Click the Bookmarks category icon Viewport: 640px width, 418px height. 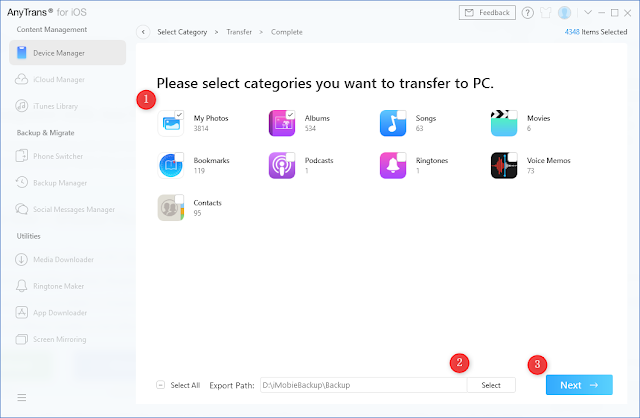click(x=171, y=166)
